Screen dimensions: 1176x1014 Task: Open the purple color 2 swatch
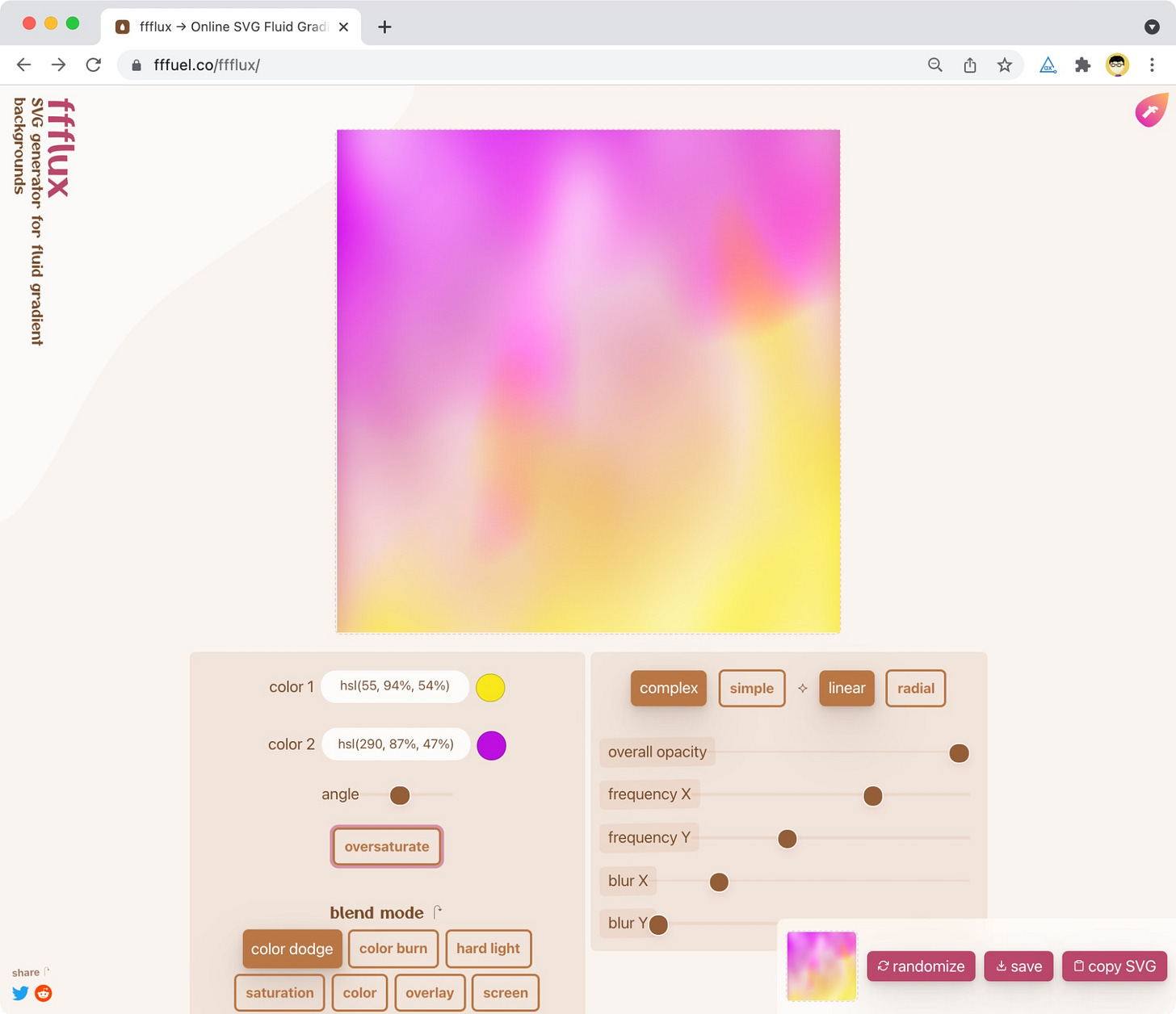tap(491, 746)
